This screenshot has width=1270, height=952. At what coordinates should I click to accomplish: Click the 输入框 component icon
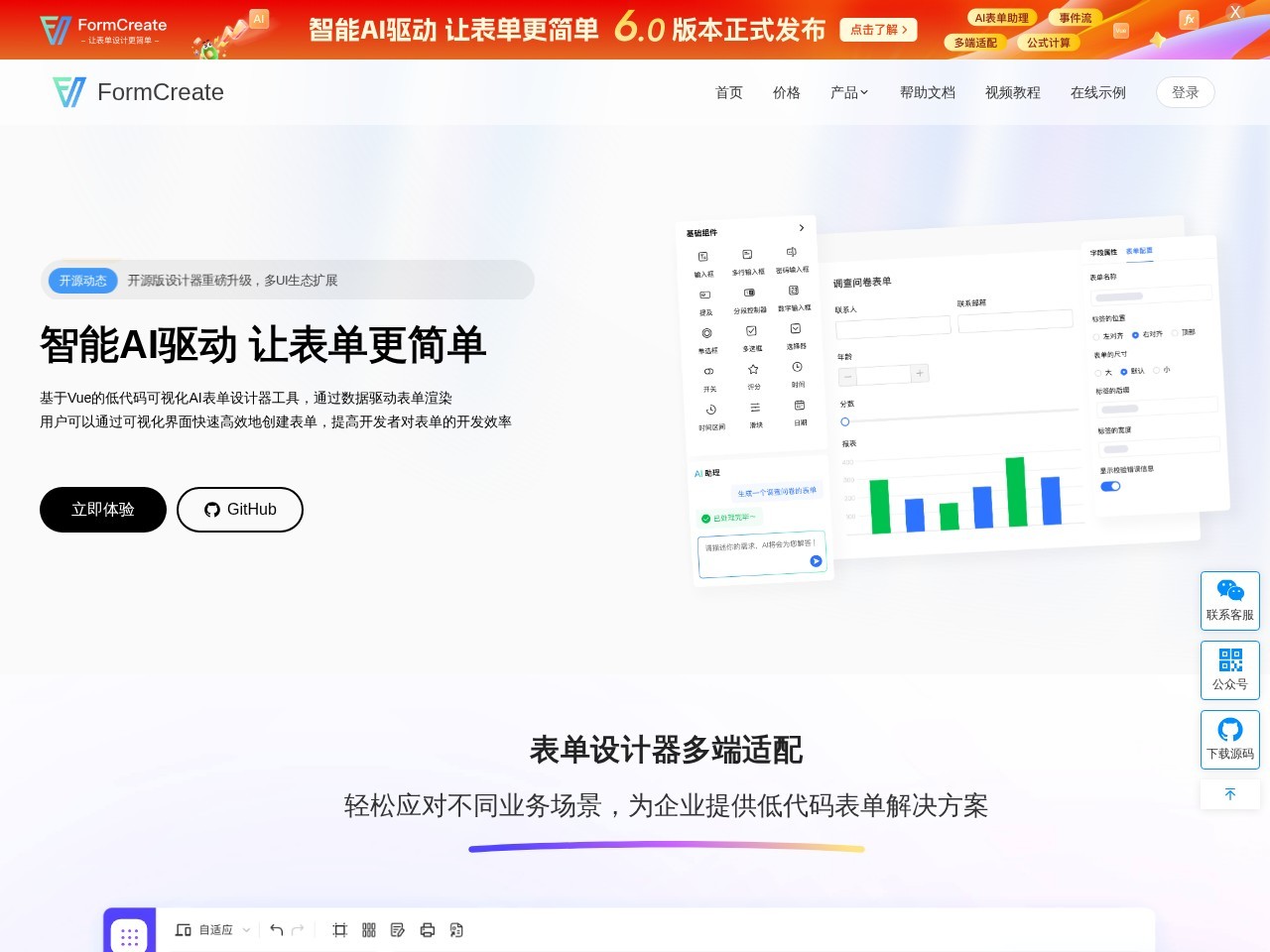(703, 257)
